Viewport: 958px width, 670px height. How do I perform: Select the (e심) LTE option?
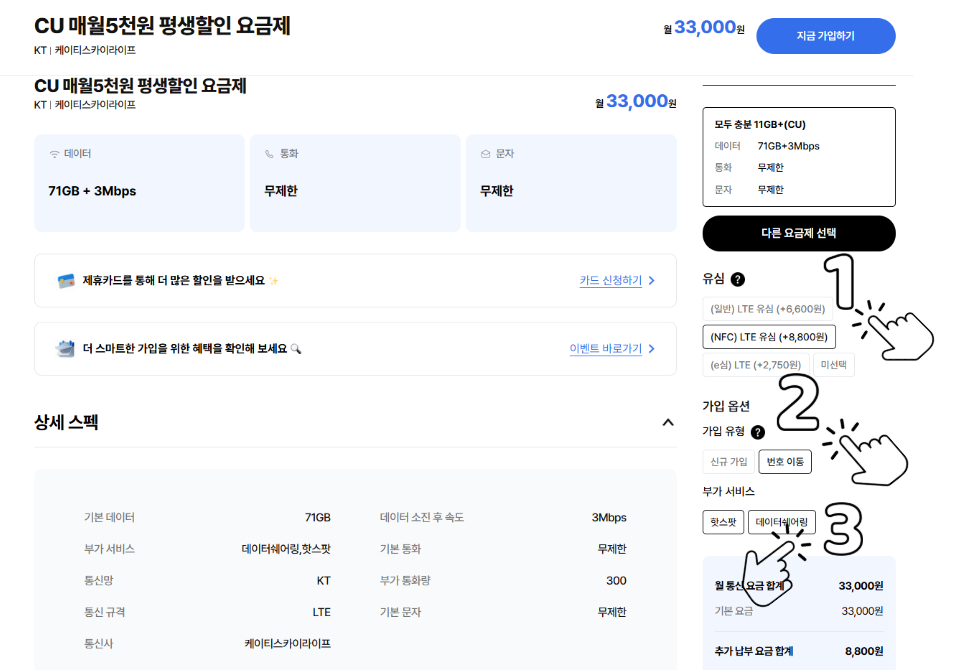754,363
